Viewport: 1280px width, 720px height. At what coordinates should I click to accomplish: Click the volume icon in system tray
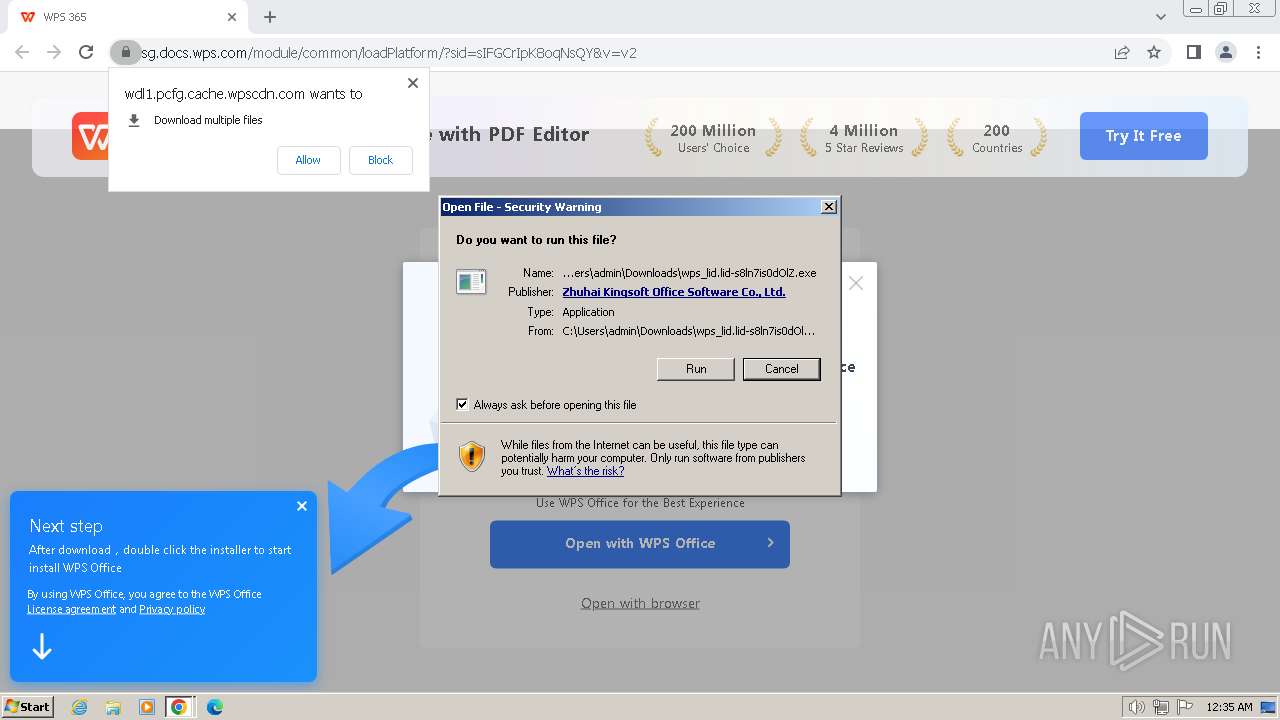(x=1136, y=707)
